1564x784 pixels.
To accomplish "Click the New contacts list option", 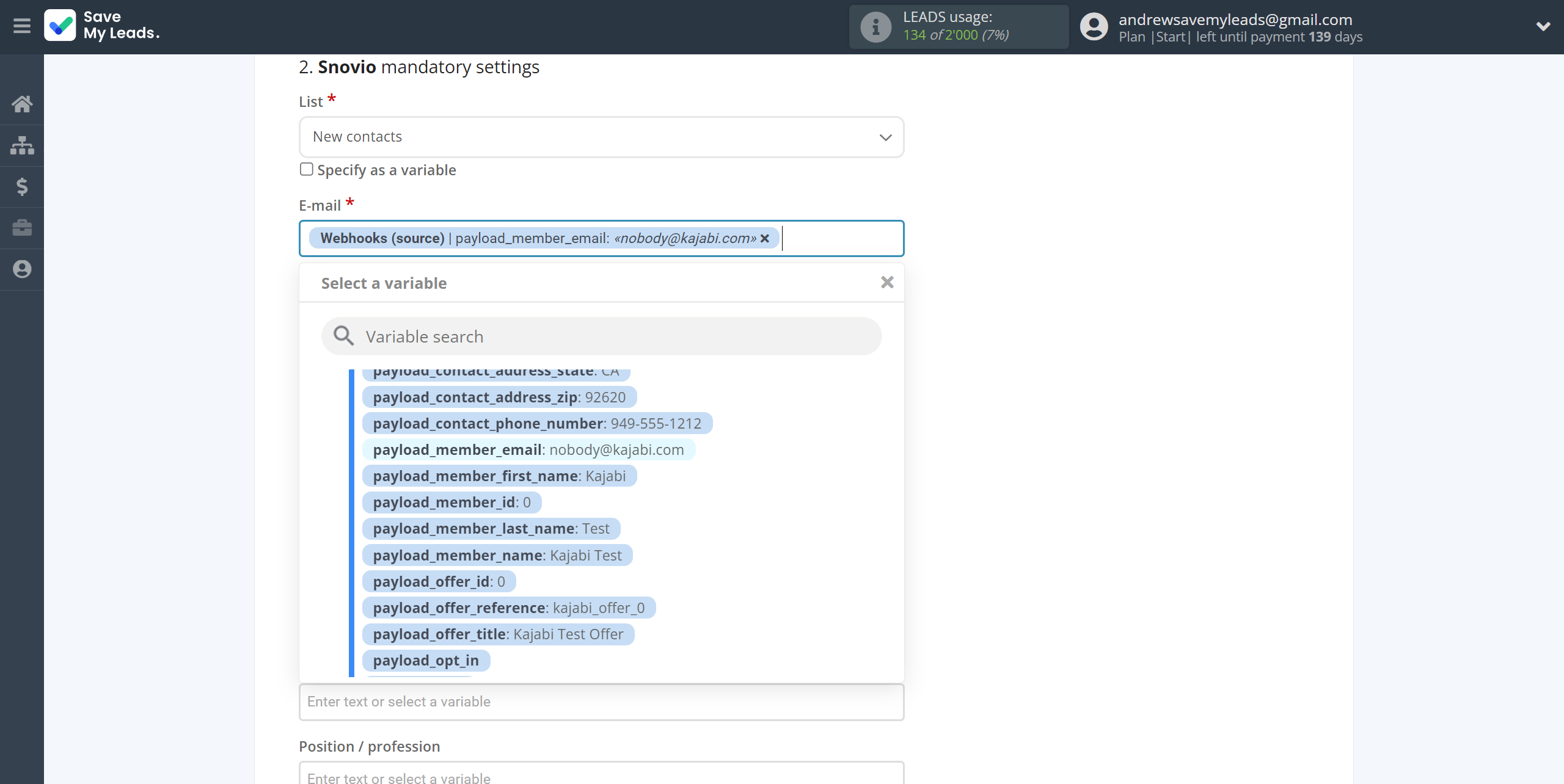I will pyautogui.click(x=601, y=136).
